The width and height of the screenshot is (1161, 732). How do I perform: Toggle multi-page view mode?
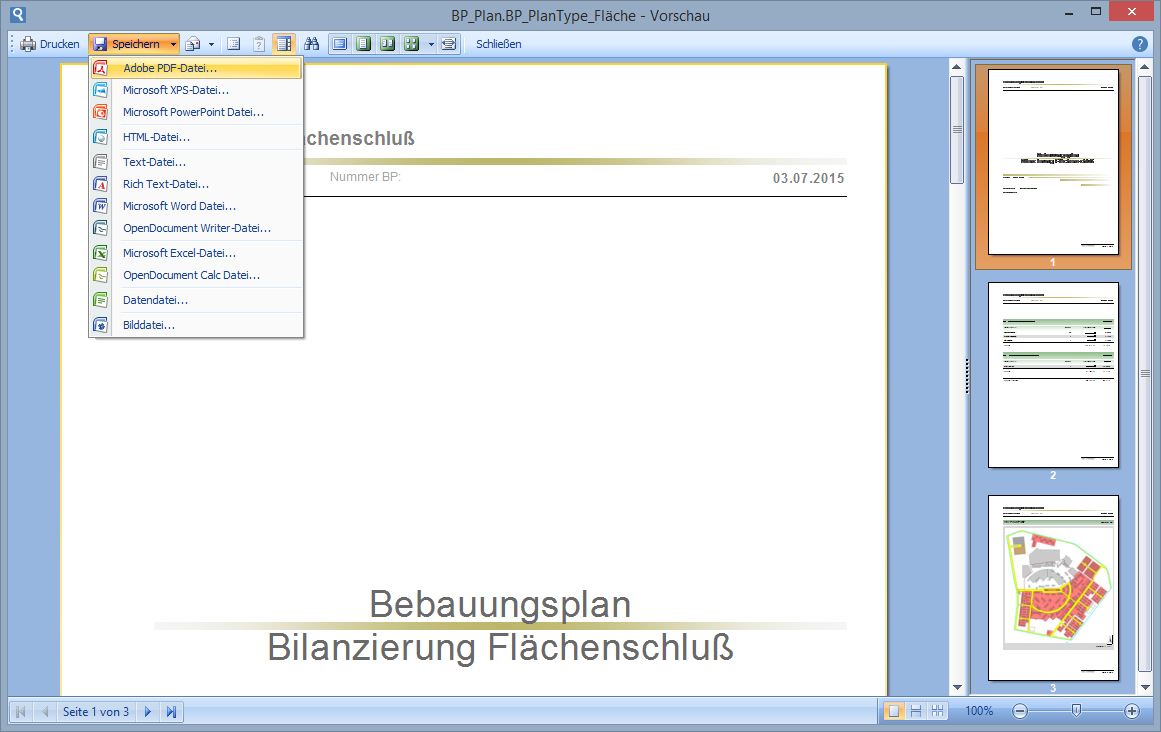point(411,43)
